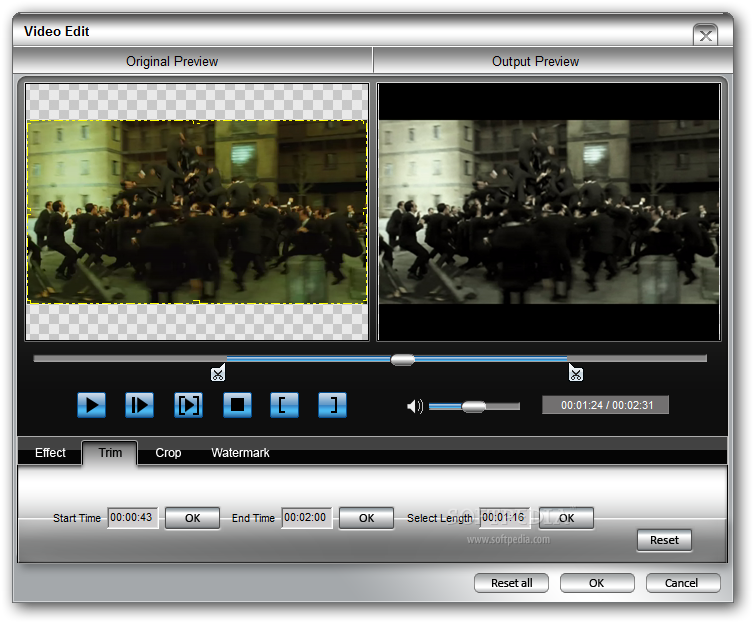Click the Select Length field 00:01:16
Screen dimensions: 754x623
point(505,518)
